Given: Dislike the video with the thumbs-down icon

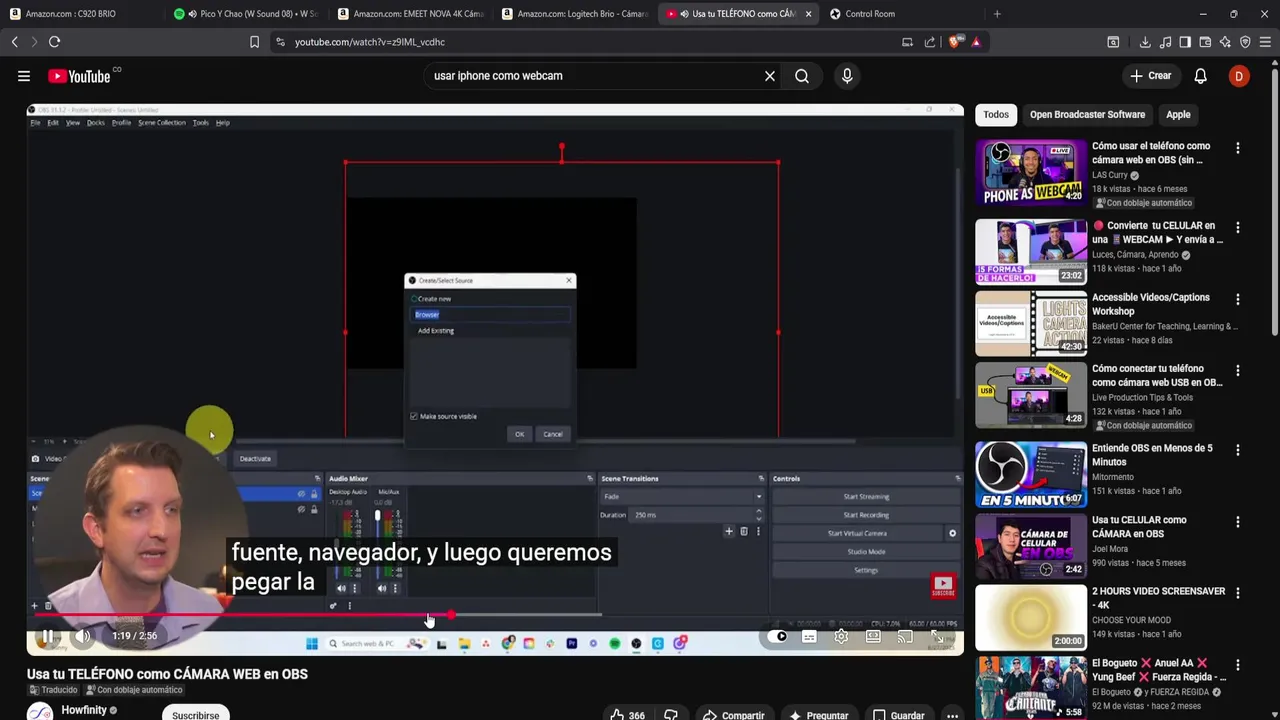Looking at the screenshot, I should click(671, 715).
